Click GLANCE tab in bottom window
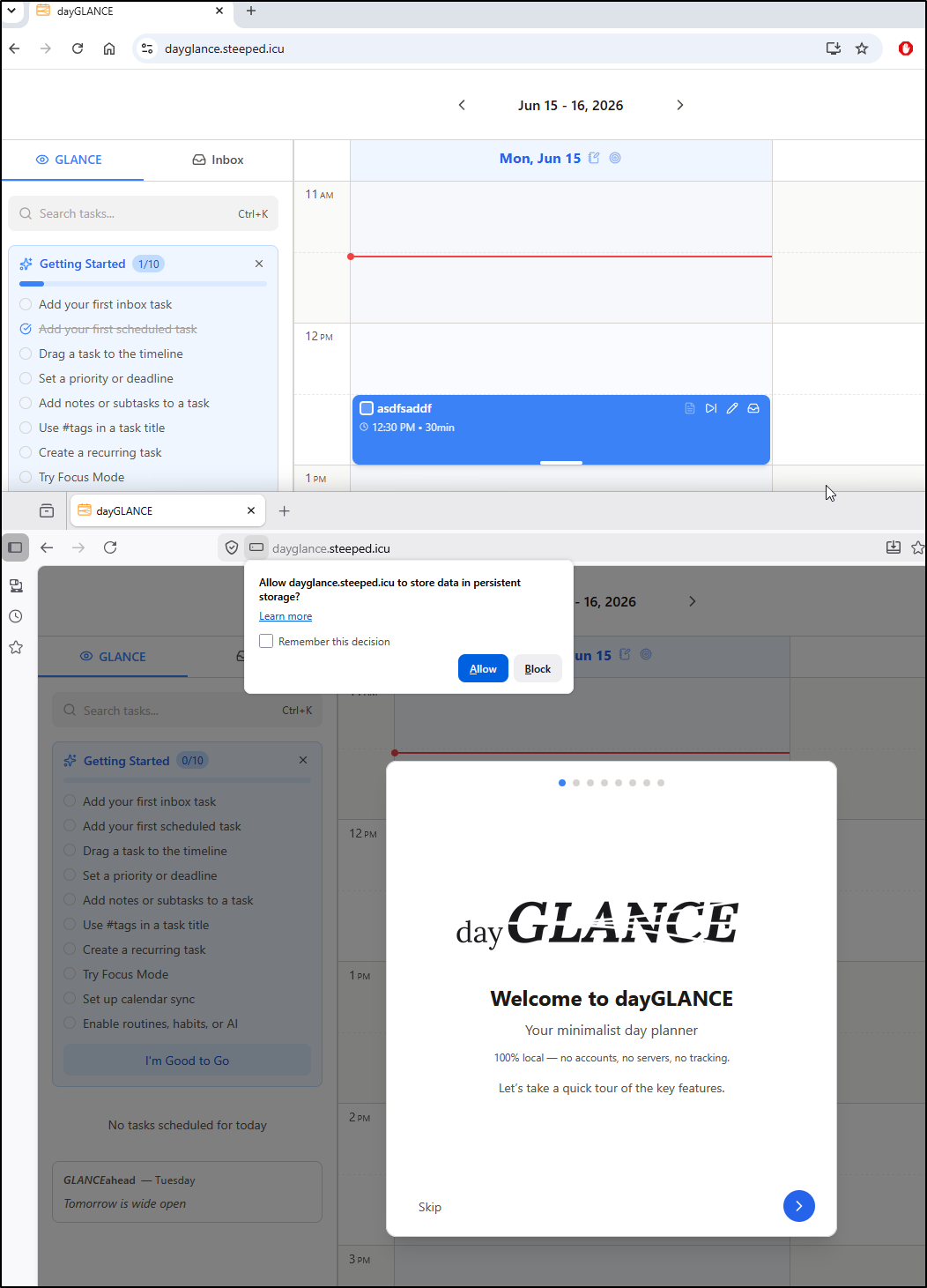This screenshot has height=1288, width=927. click(113, 657)
